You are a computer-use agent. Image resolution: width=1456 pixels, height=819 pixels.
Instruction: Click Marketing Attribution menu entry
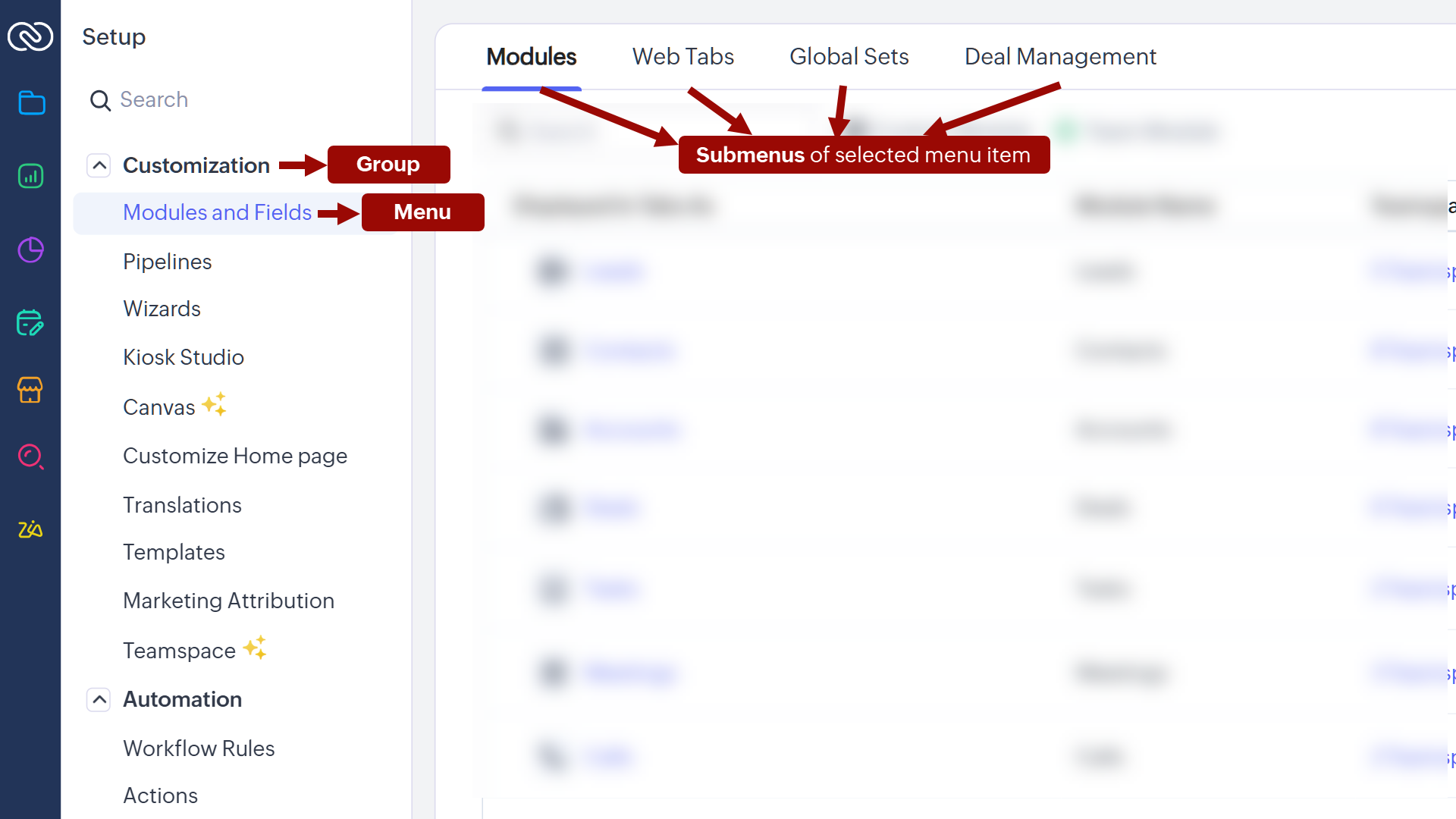point(228,601)
